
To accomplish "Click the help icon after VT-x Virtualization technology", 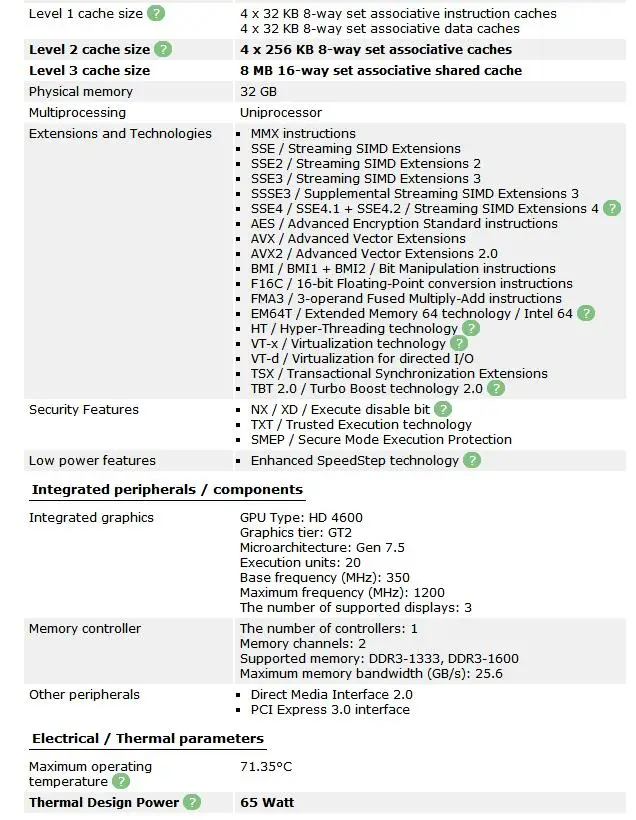I will click(x=459, y=344).
